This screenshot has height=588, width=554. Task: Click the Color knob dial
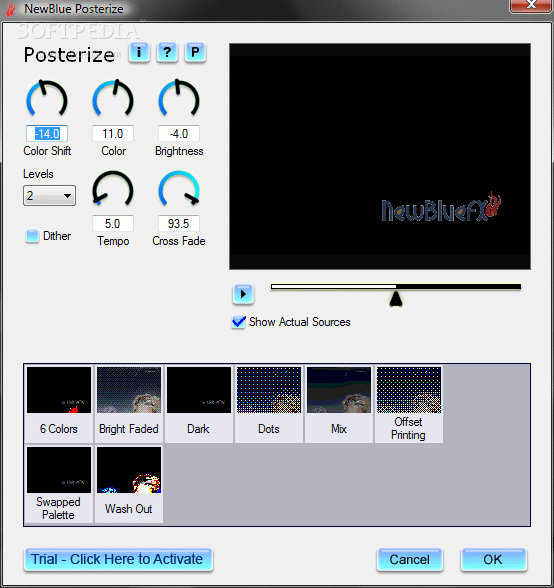click(113, 98)
